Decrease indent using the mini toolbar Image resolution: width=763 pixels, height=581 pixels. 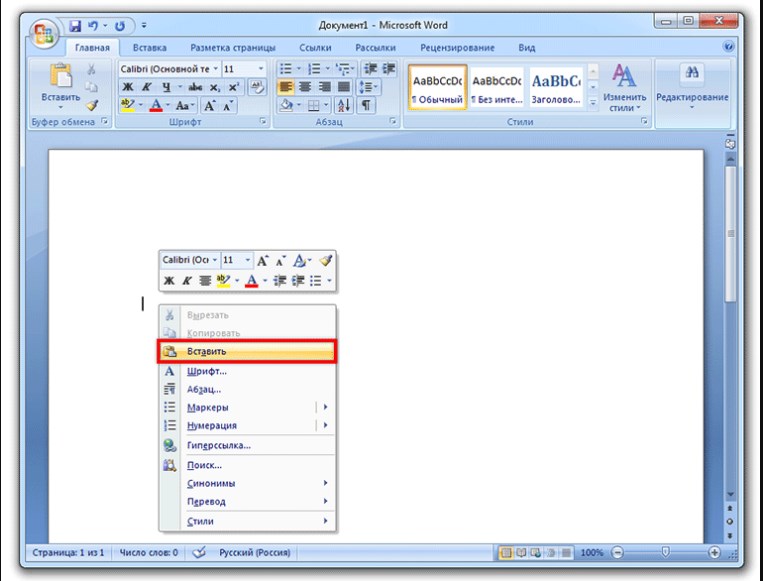(x=279, y=281)
